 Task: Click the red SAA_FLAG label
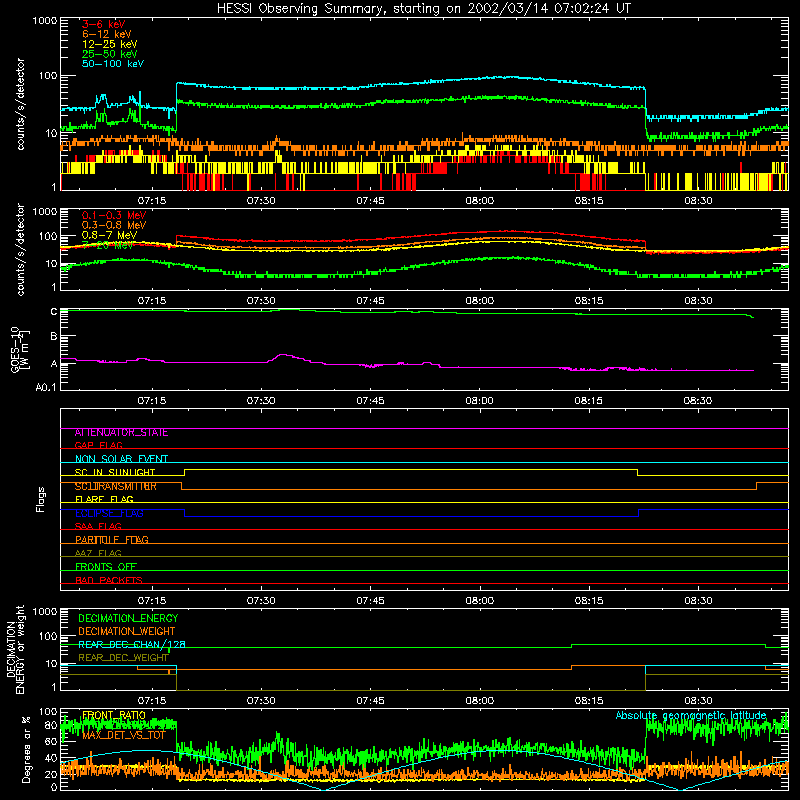tap(98, 526)
